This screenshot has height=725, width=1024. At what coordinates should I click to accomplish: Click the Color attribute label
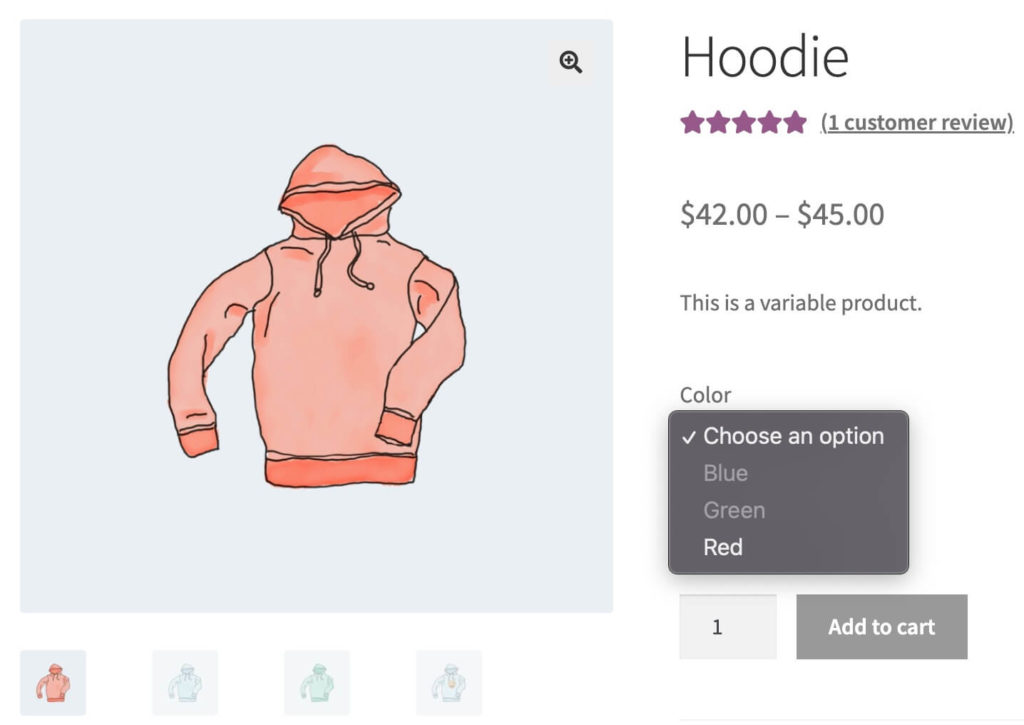tap(705, 395)
